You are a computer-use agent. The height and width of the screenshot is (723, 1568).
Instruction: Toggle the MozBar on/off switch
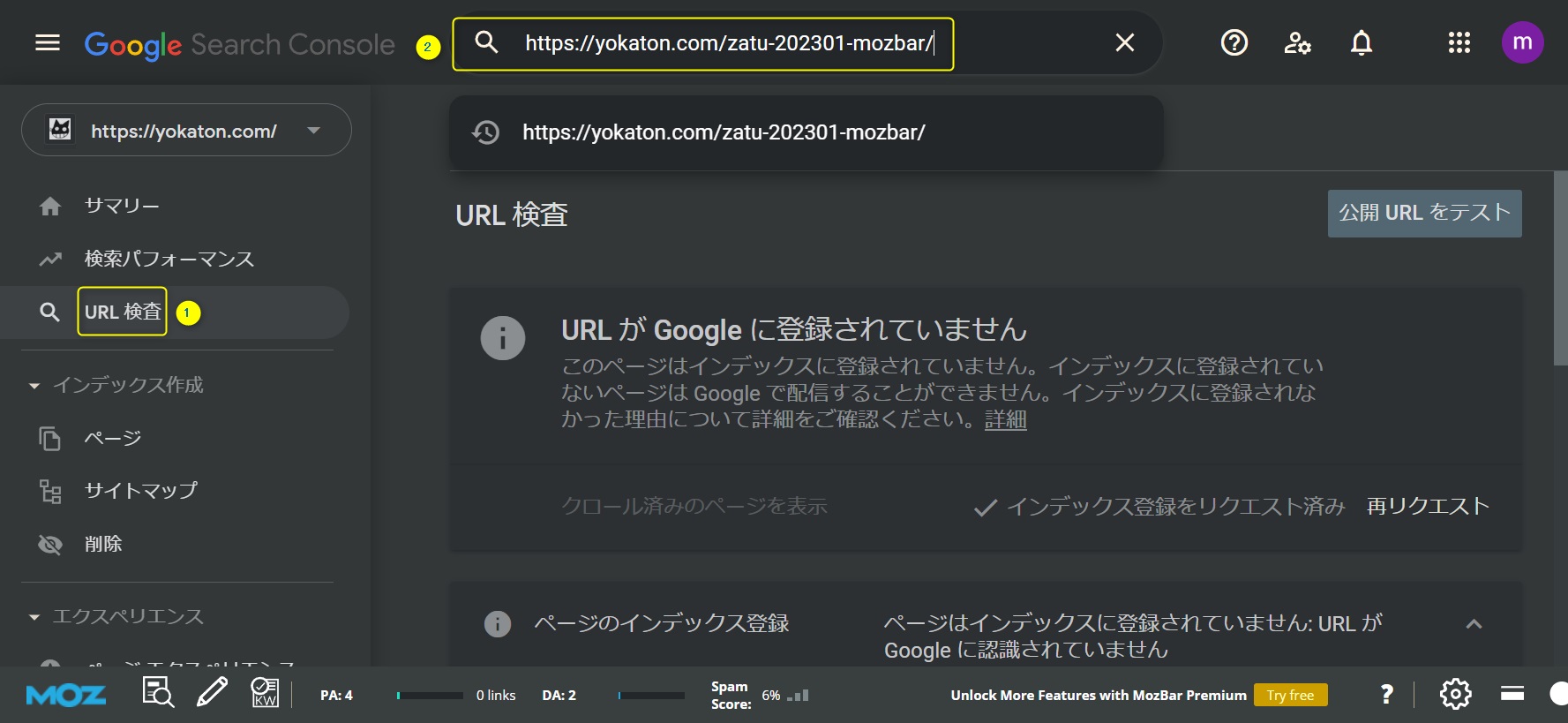(1558, 694)
